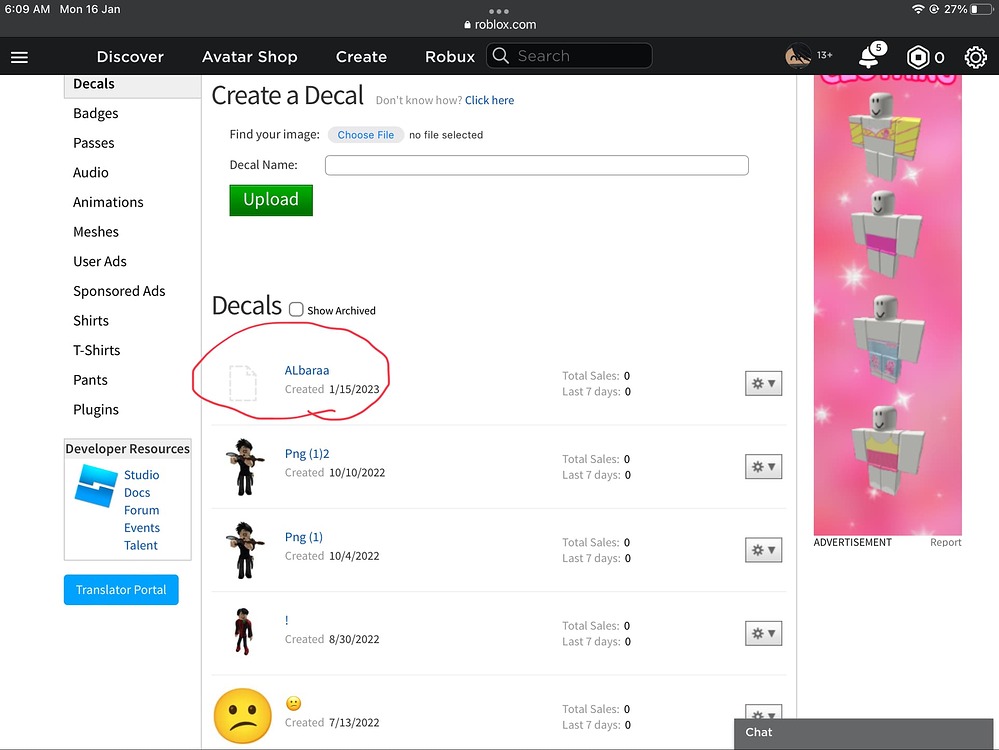
Task: Open gear dropdown for the ! decal
Action: tap(763, 633)
